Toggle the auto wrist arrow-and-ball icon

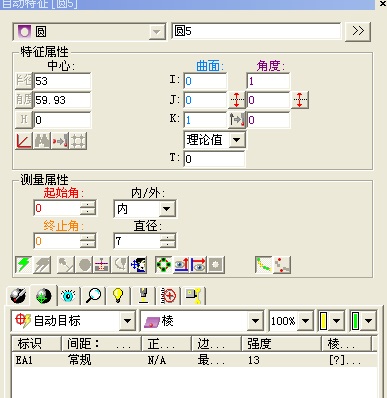coord(65,265)
